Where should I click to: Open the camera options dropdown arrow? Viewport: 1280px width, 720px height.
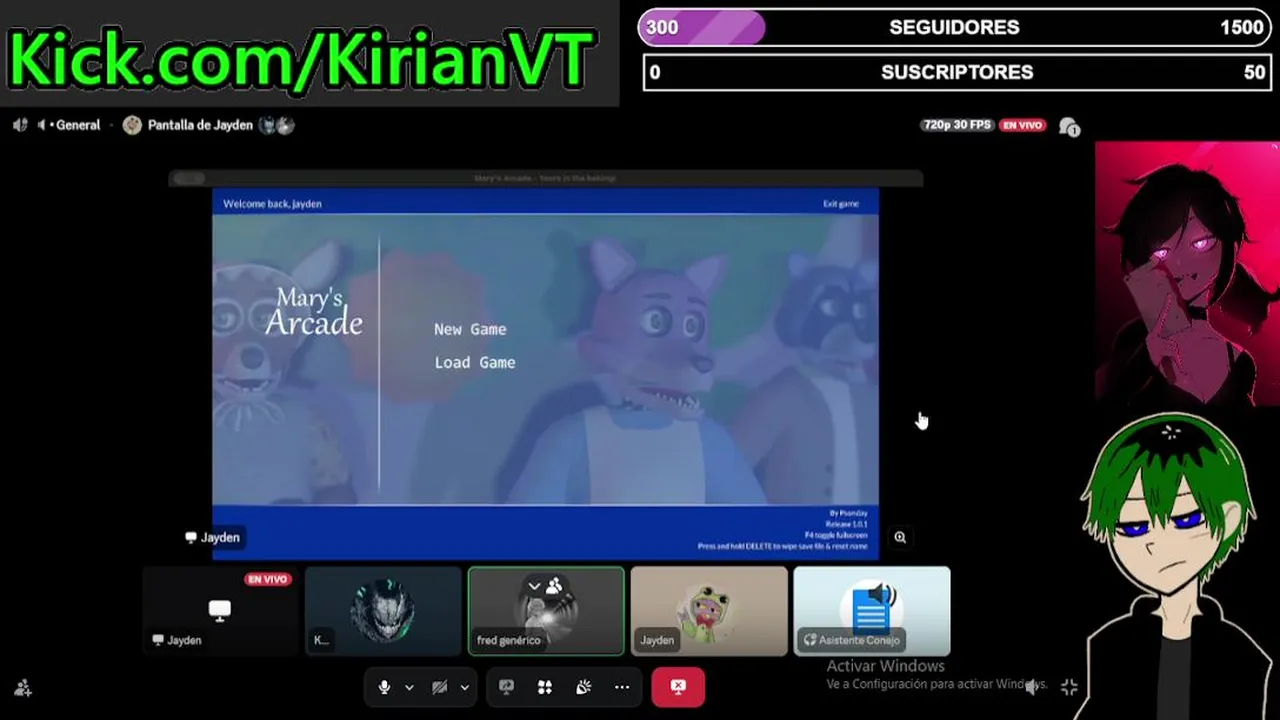pos(464,688)
